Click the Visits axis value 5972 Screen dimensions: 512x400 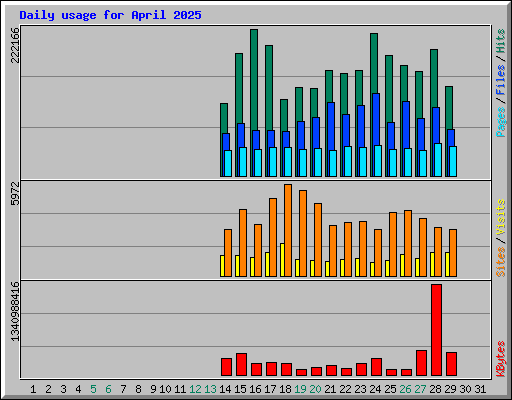point(15,193)
